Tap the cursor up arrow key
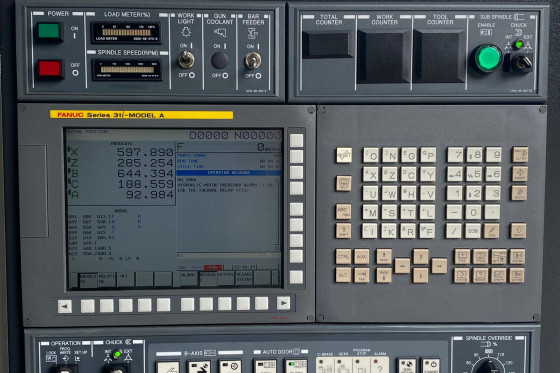Viewport: 560px width, 373px height. (x=421, y=257)
